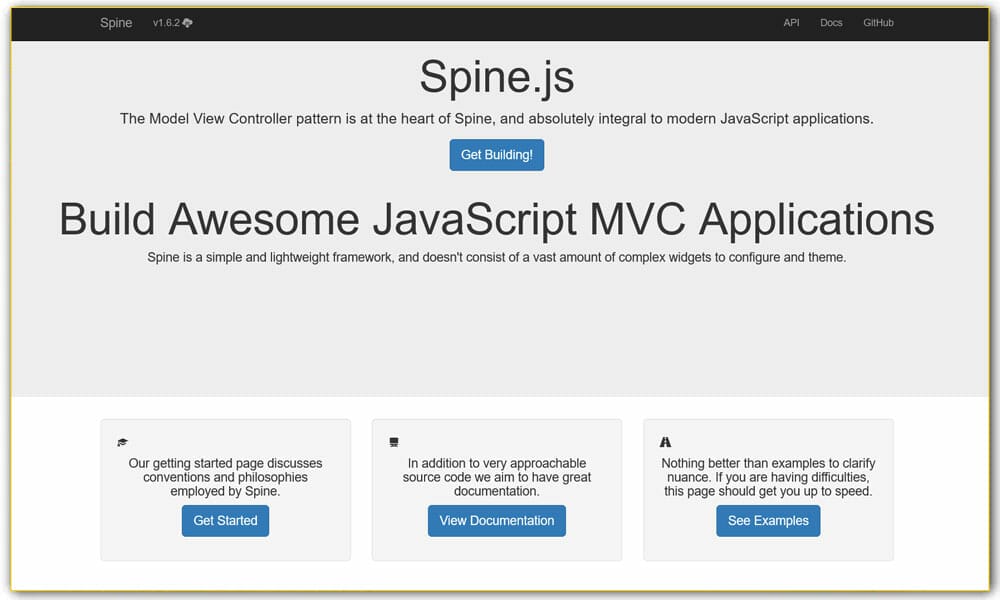The image size is (1000, 600).
Task: Open the API page from the navbar
Action: tap(791, 22)
